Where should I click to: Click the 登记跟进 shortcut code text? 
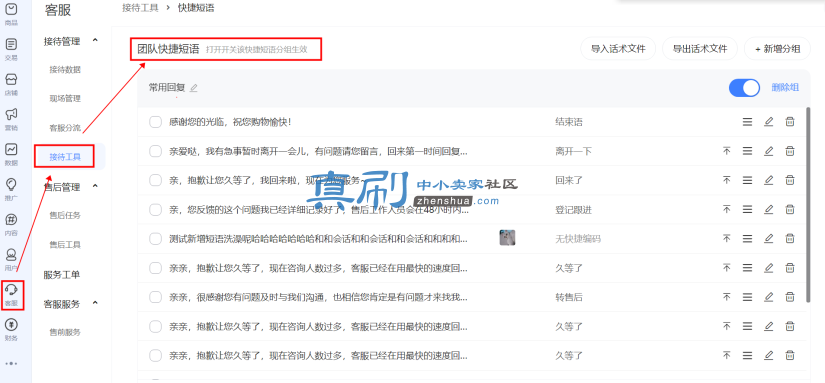(x=574, y=210)
